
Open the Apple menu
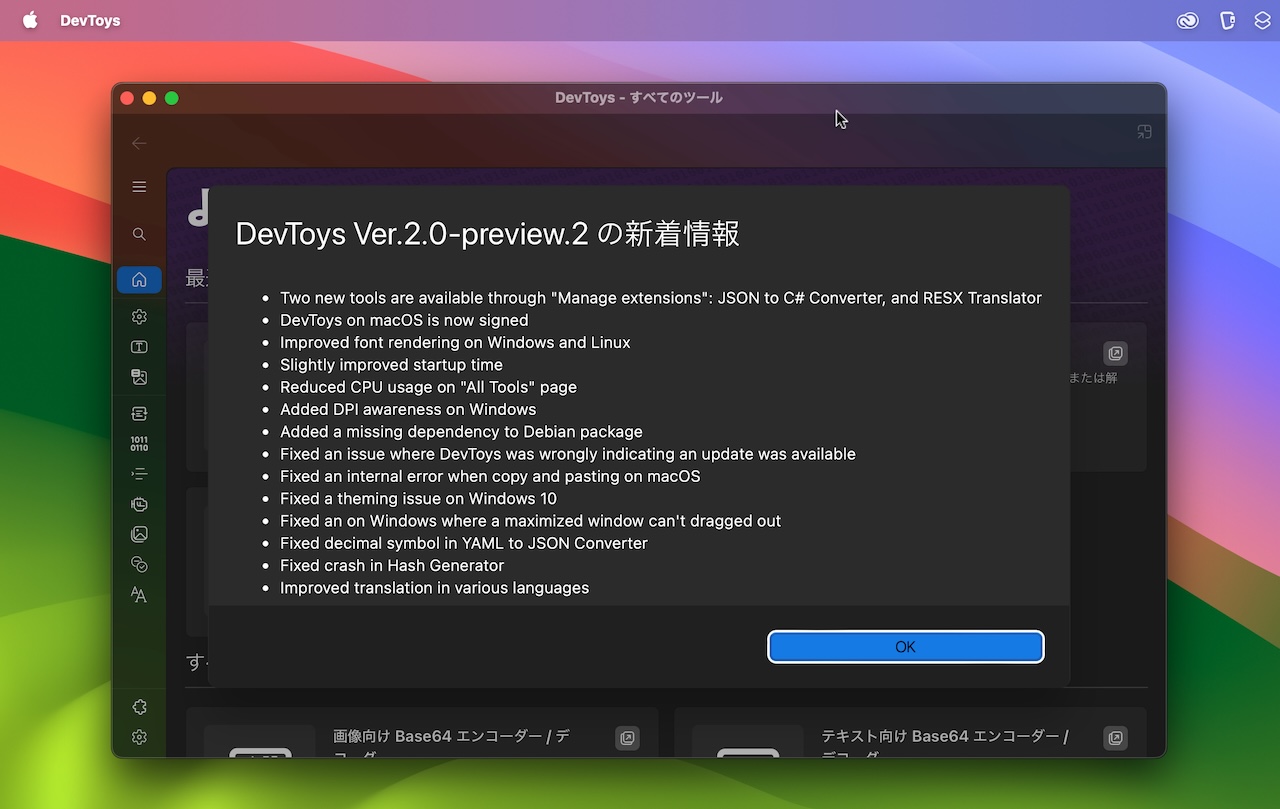click(x=30, y=20)
